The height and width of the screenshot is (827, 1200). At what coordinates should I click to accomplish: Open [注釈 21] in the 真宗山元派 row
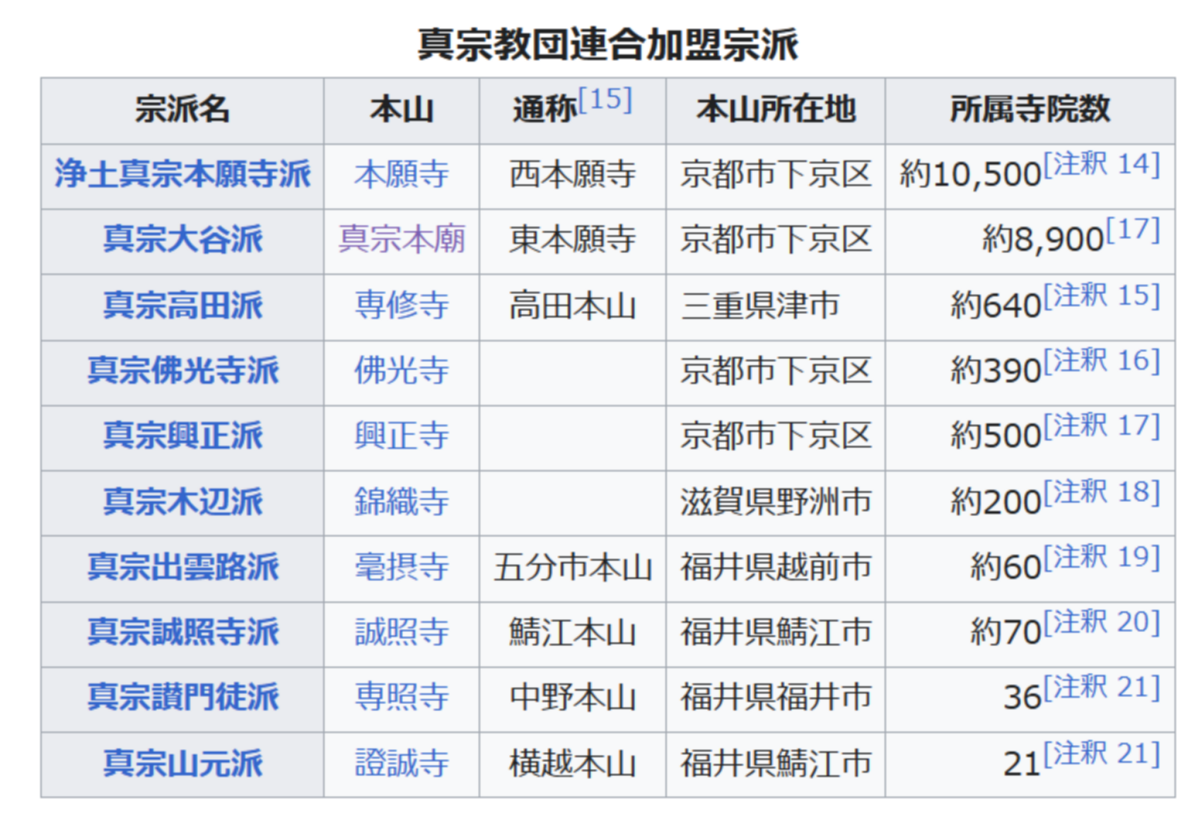[1101, 754]
